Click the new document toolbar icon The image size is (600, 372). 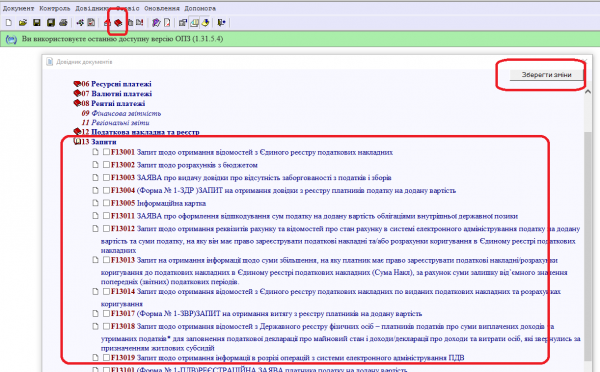[8, 23]
